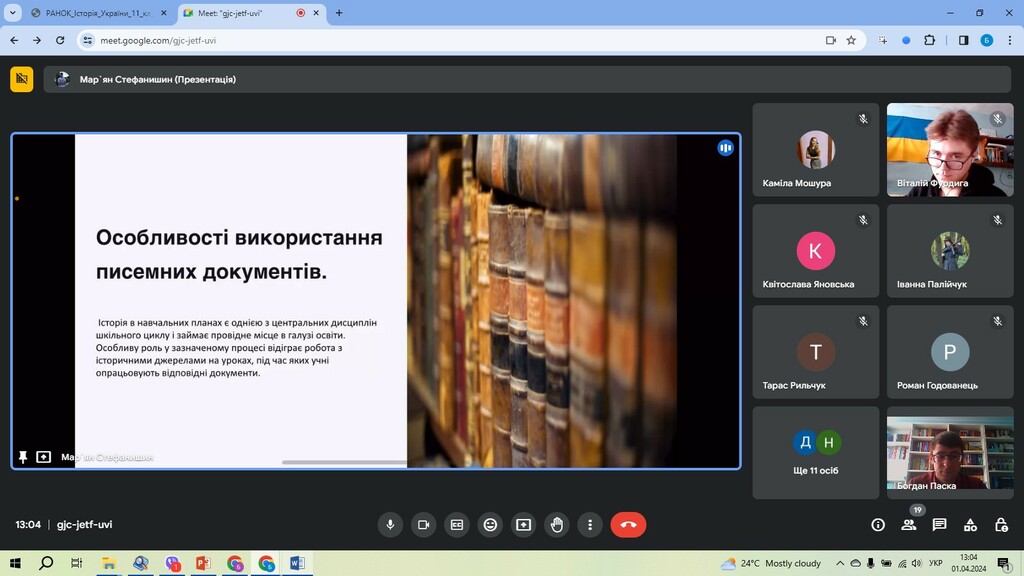Open the Chrome tab search dropdown
Image resolution: width=1024 pixels, height=576 pixels.
click(x=13, y=13)
